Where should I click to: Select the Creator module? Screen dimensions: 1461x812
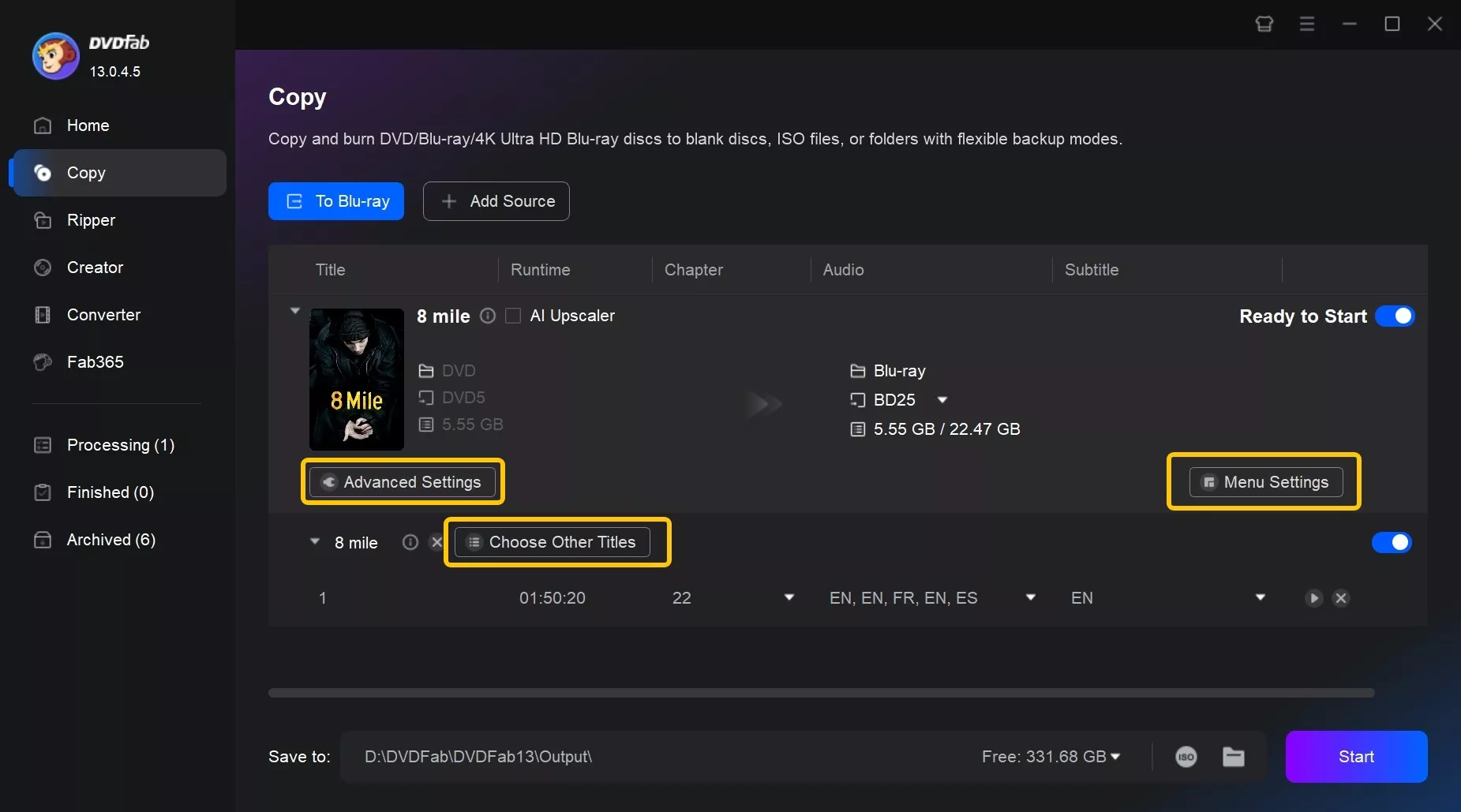(94, 268)
